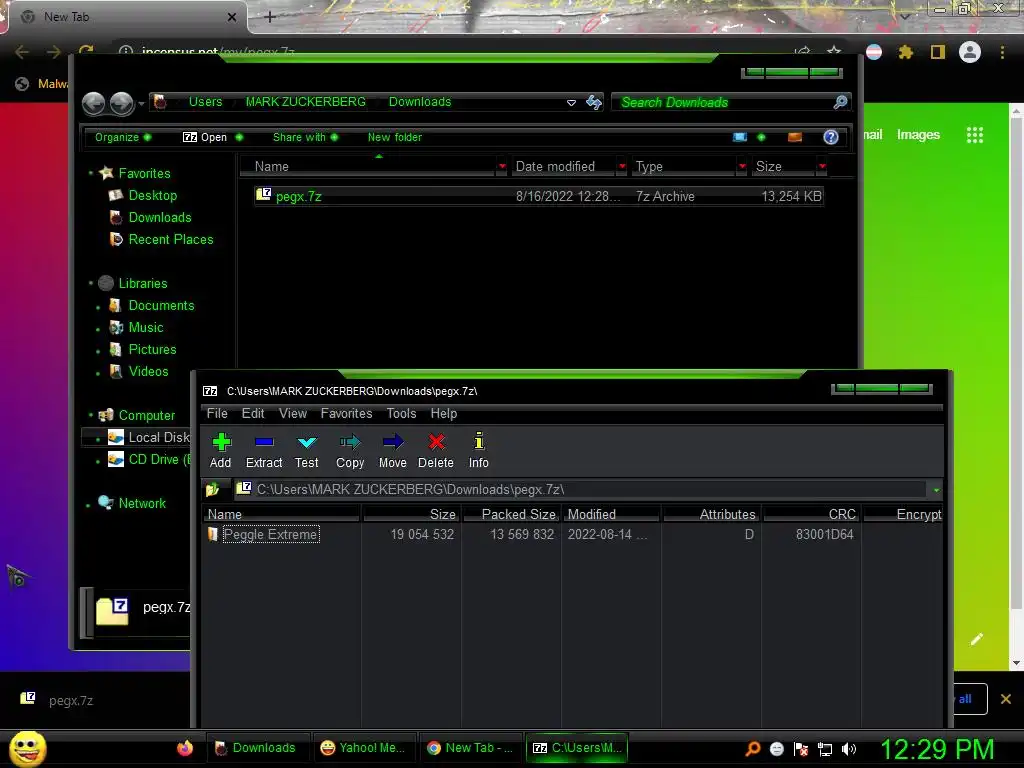Open the Organize dropdown in Explorer
1024x768 pixels.
click(122, 137)
